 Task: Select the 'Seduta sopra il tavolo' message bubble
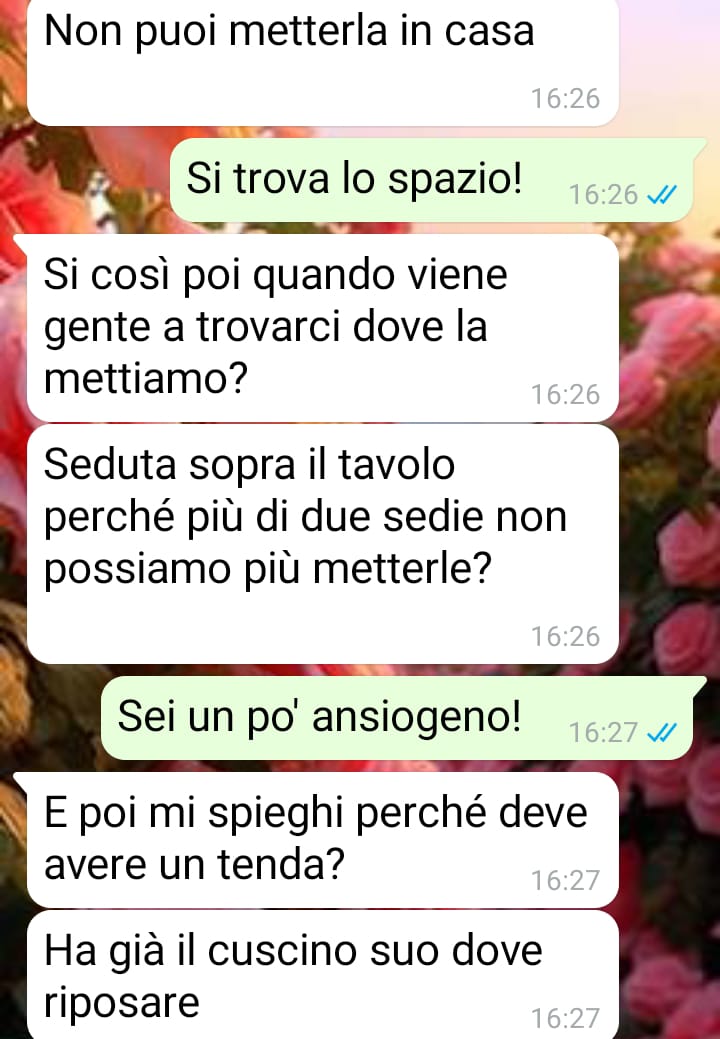[323, 544]
